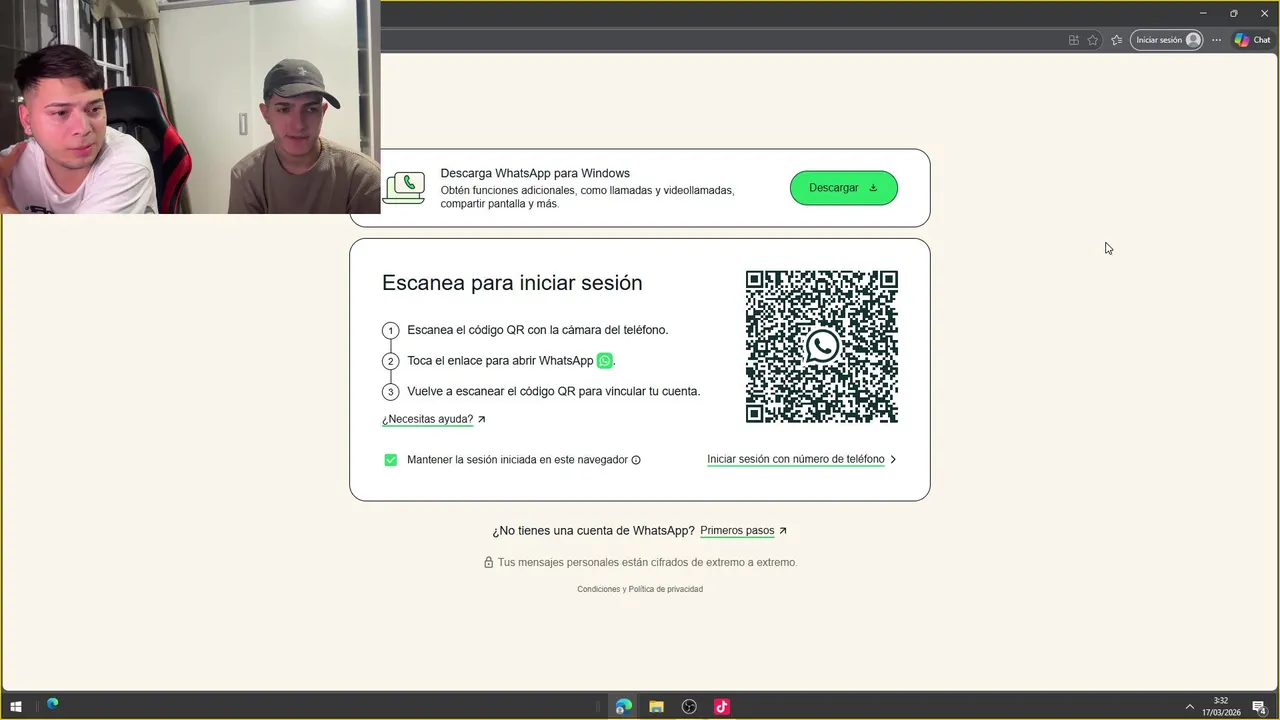This screenshot has height=720, width=1280.
Task: Open the notification center icon
Action: tap(1259, 707)
